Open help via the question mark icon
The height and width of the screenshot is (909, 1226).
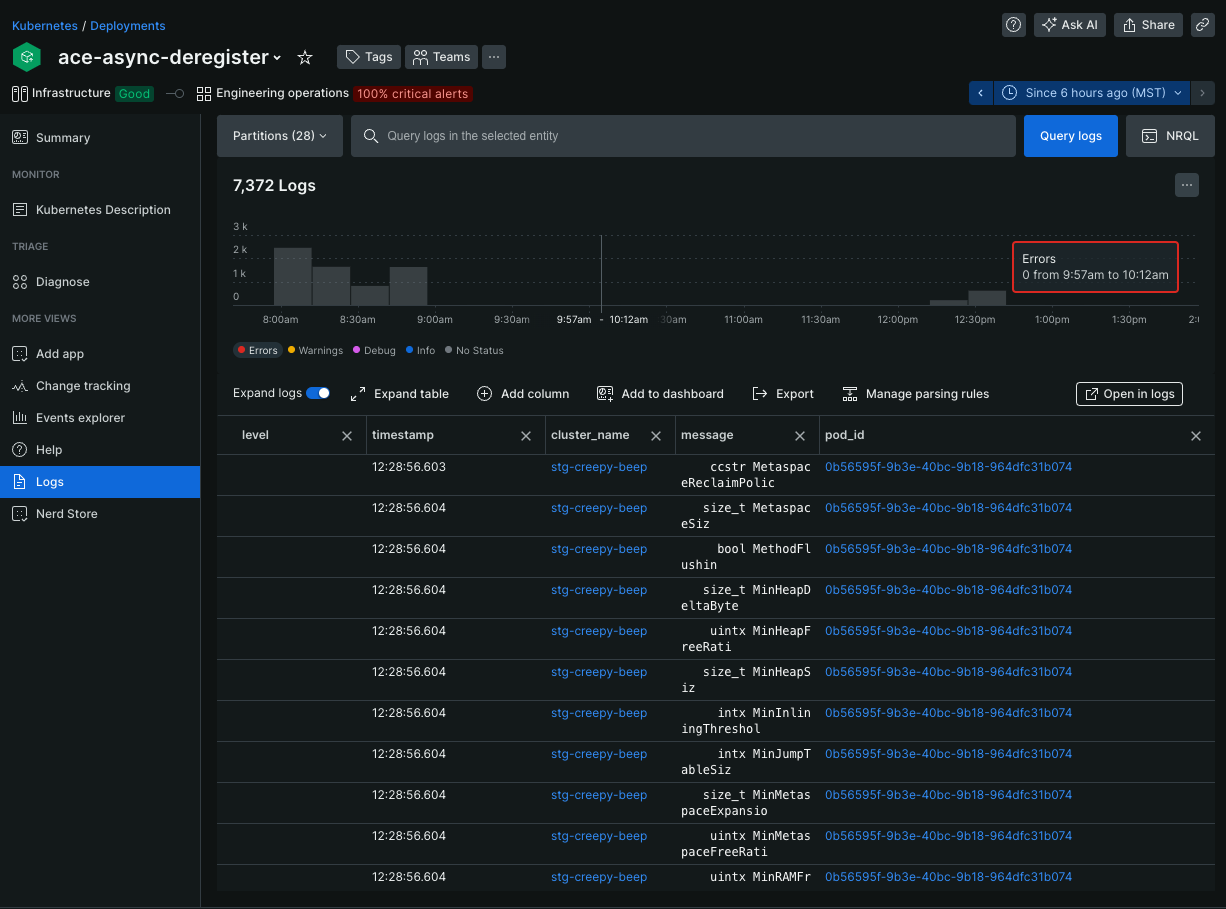point(1013,24)
